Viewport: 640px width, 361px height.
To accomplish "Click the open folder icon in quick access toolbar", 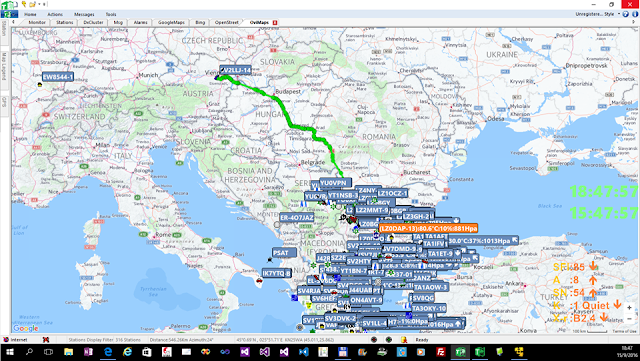I will tap(33, 4).
